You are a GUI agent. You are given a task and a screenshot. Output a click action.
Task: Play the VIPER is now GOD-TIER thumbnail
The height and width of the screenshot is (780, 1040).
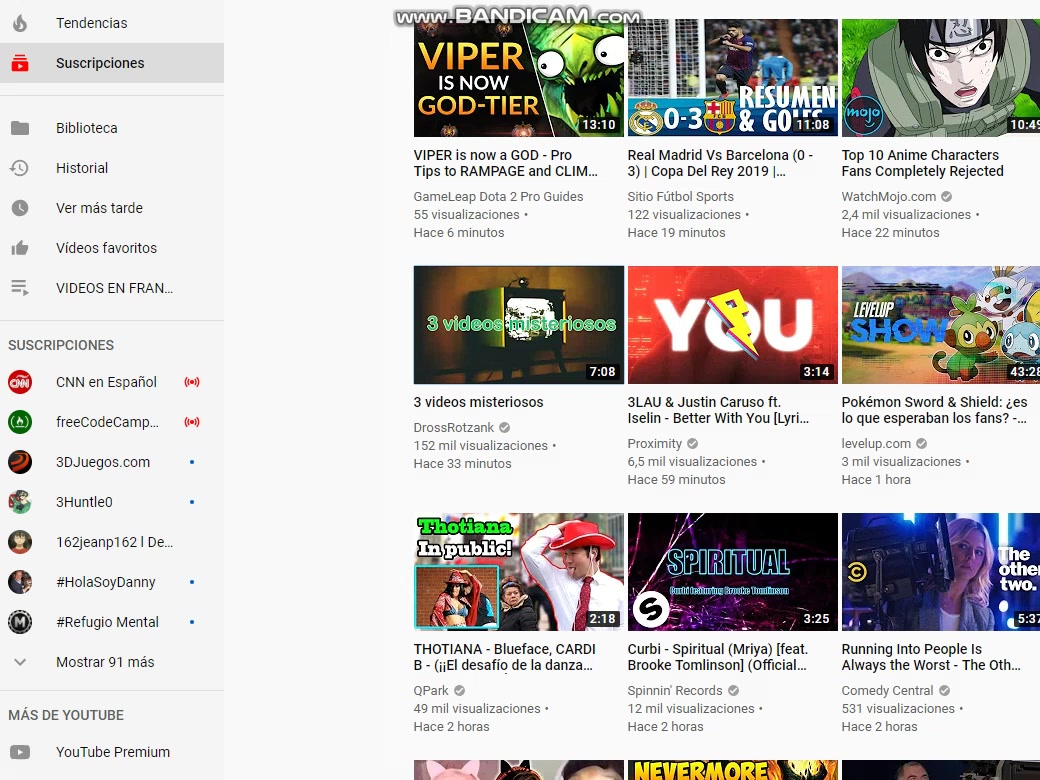point(518,78)
